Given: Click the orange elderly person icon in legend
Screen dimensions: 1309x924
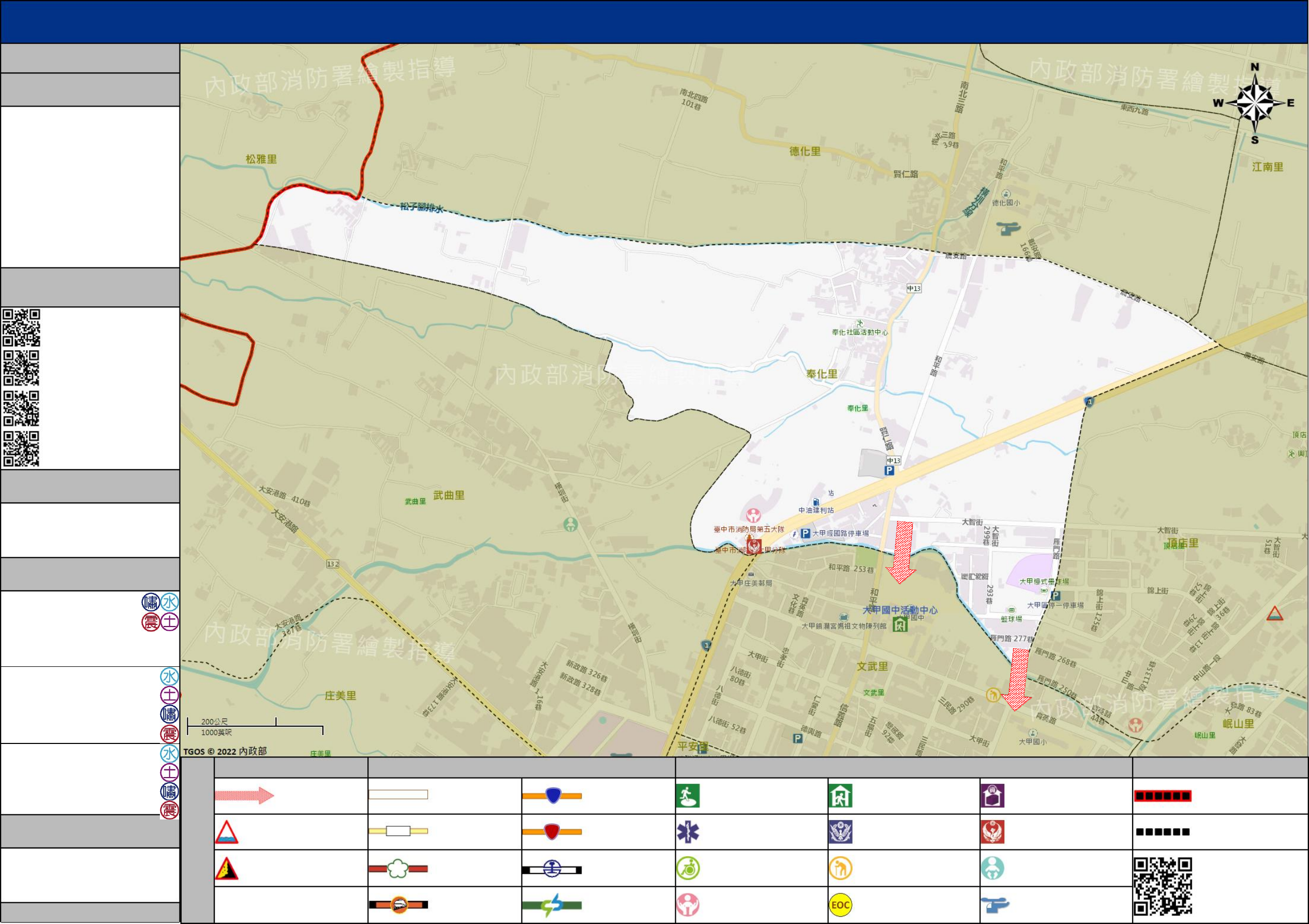Looking at the screenshot, I should click(x=840, y=869).
